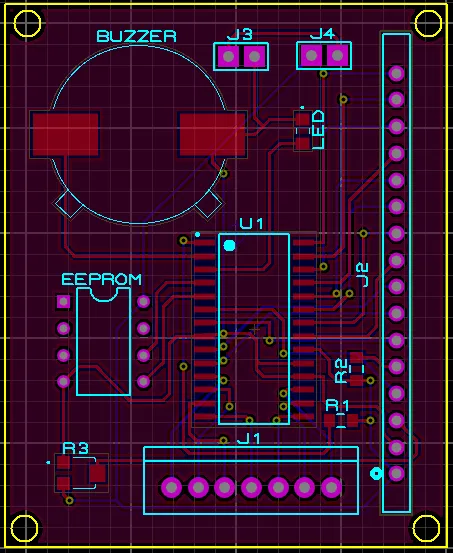
Task: Select the BUZZER component label
Action: click(x=136, y=36)
